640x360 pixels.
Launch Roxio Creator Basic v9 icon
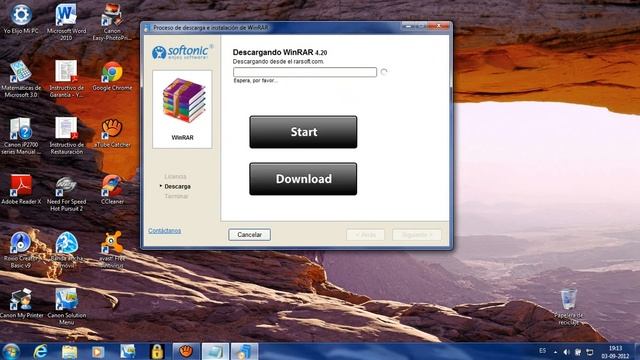tap(21, 249)
